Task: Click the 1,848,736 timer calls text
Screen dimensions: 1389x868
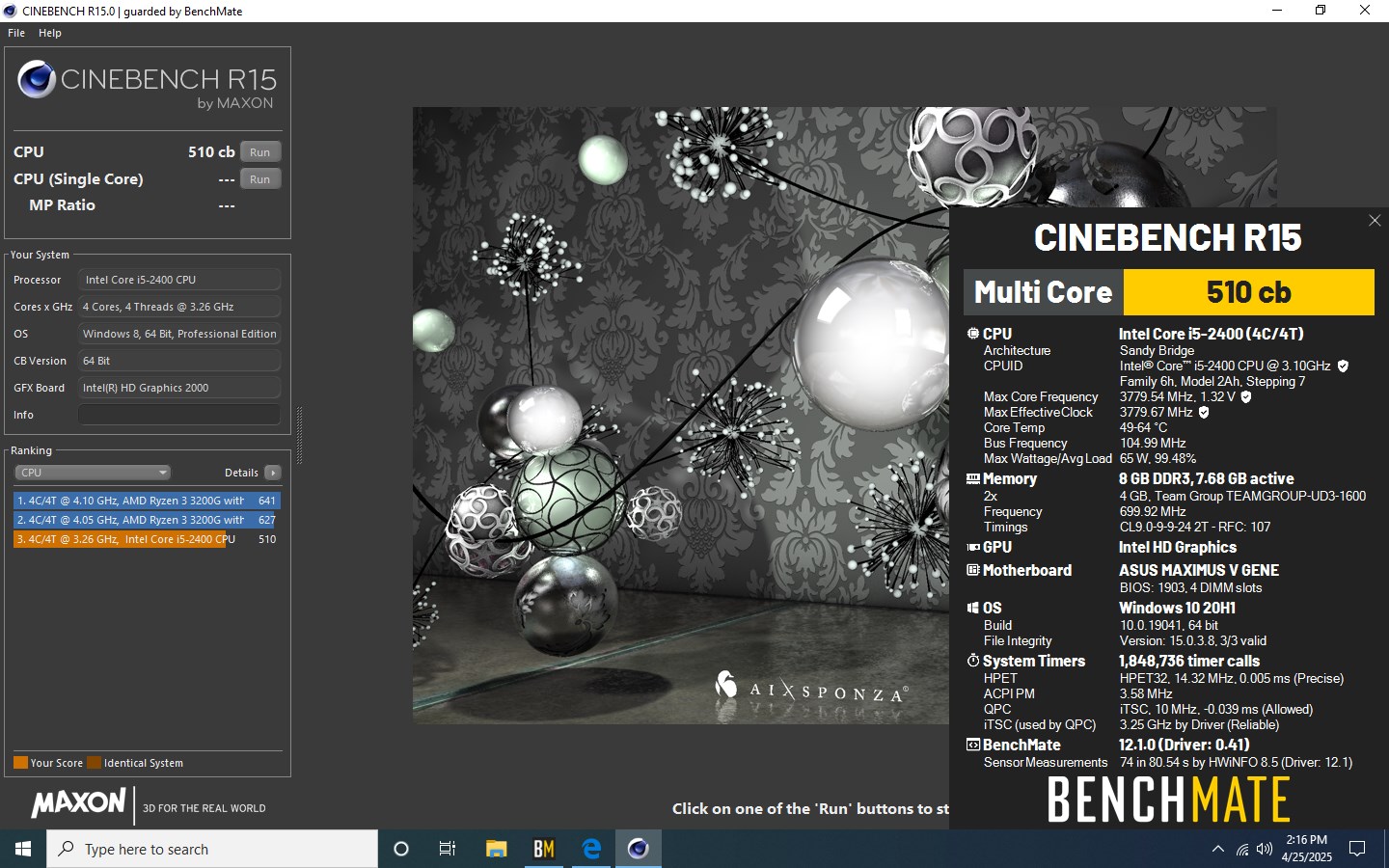Action: coord(1189,661)
